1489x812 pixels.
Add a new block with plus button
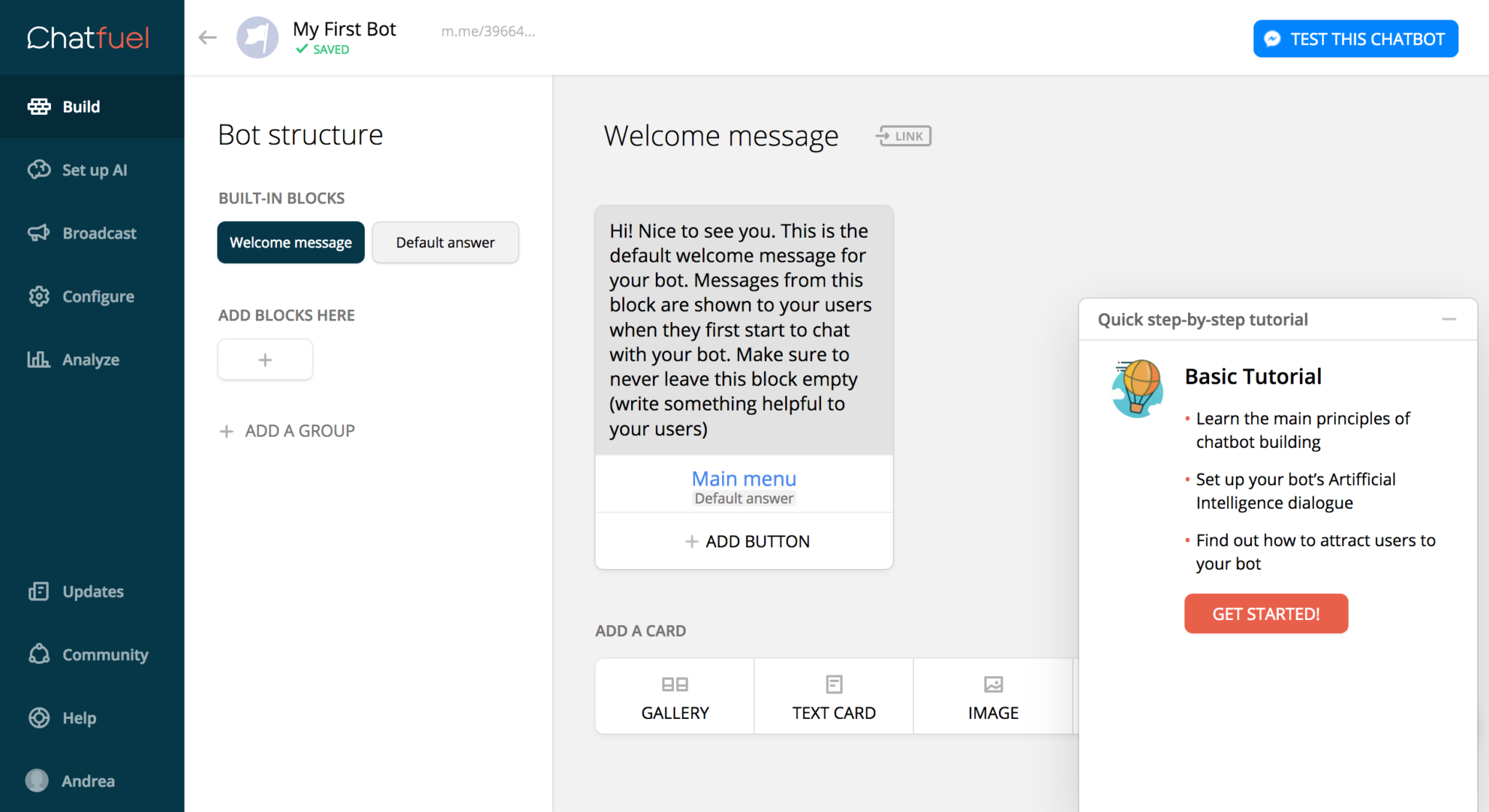pyautogui.click(x=265, y=359)
